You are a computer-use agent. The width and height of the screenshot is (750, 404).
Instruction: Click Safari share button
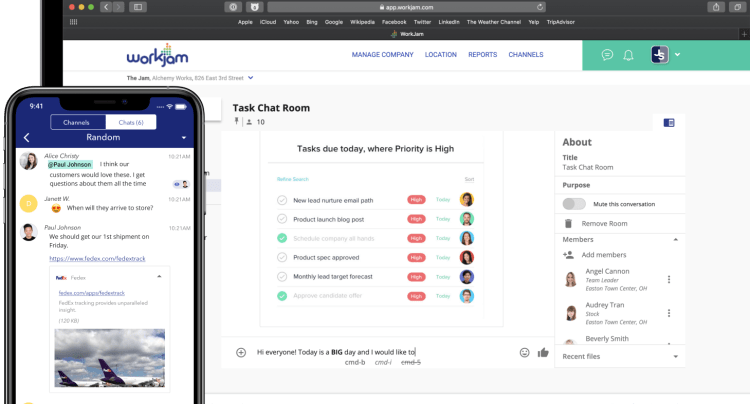(716, 7)
